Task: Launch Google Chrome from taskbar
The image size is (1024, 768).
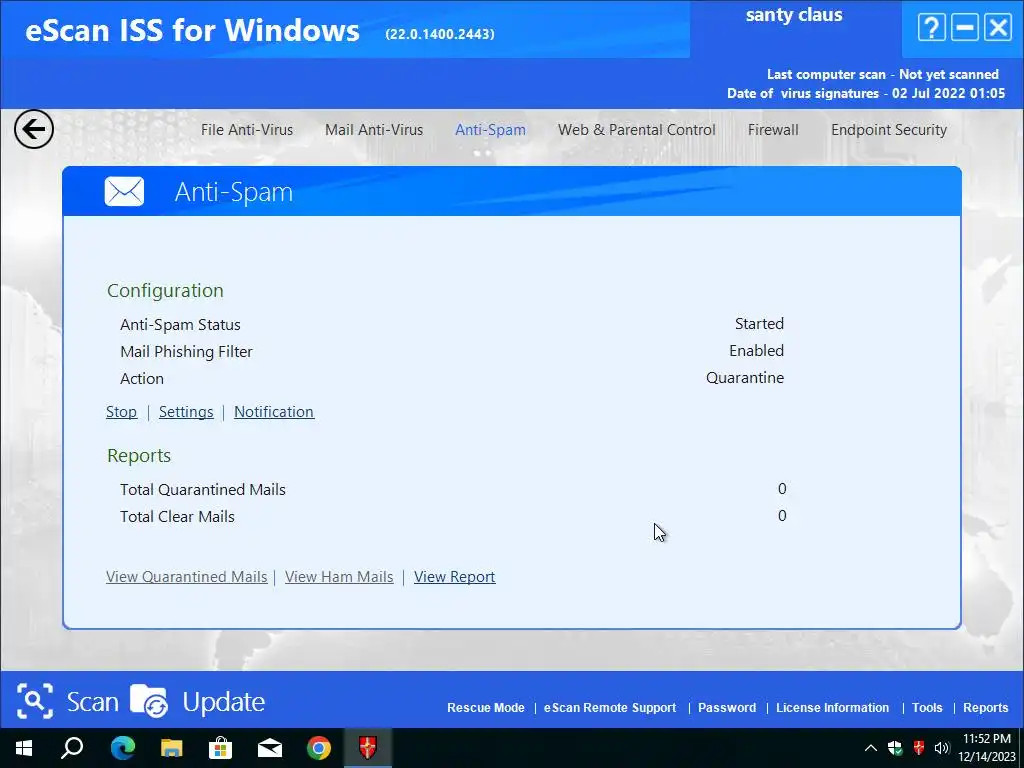Action: coord(319,748)
